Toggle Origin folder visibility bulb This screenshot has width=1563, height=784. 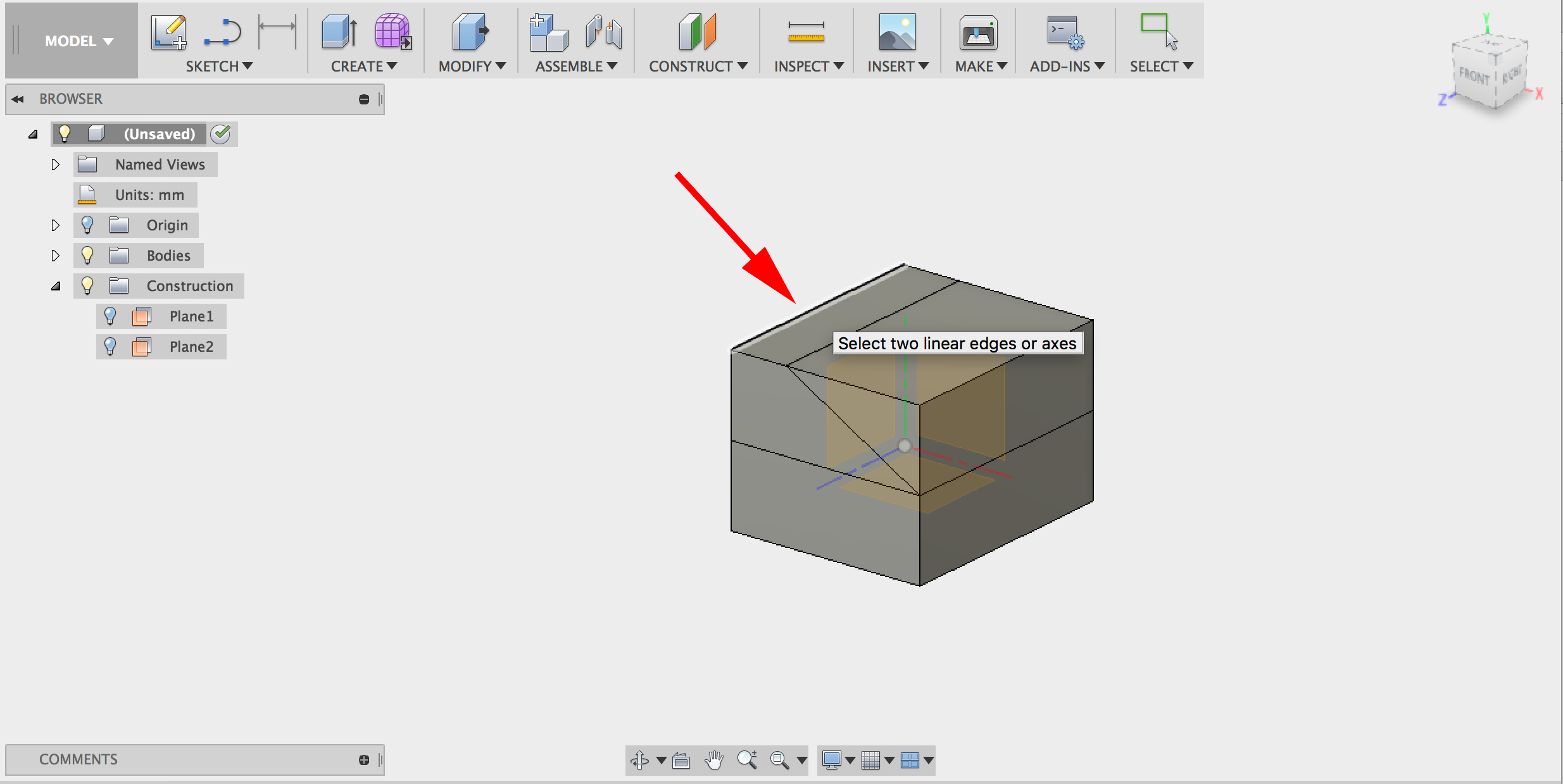pyautogui.click(x=87, y=225)
